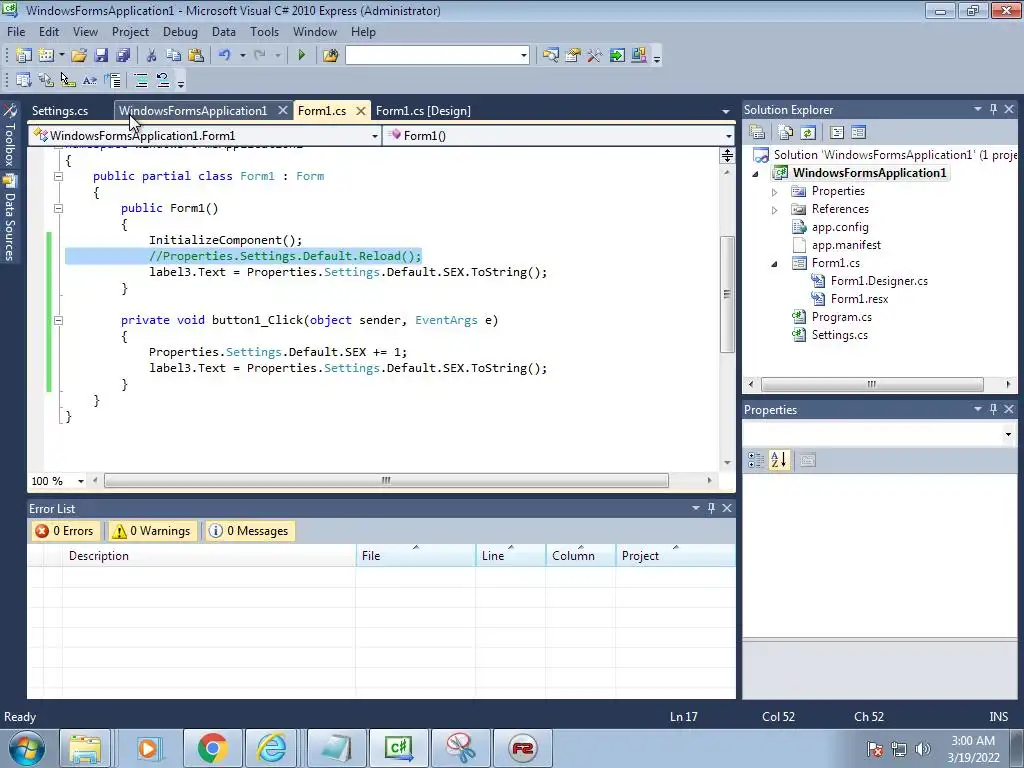Undo the last edit with Undo icon
1024x768 pixels.
225,56
